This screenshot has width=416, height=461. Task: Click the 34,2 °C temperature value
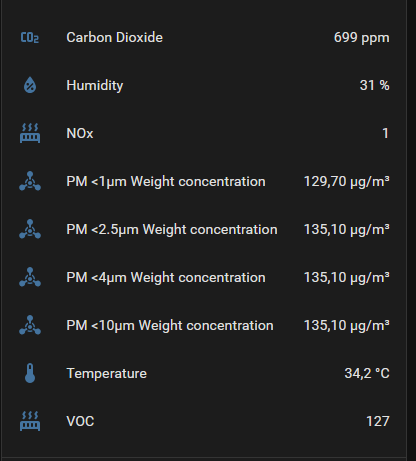pyautogui.click(x=367, y=374)
